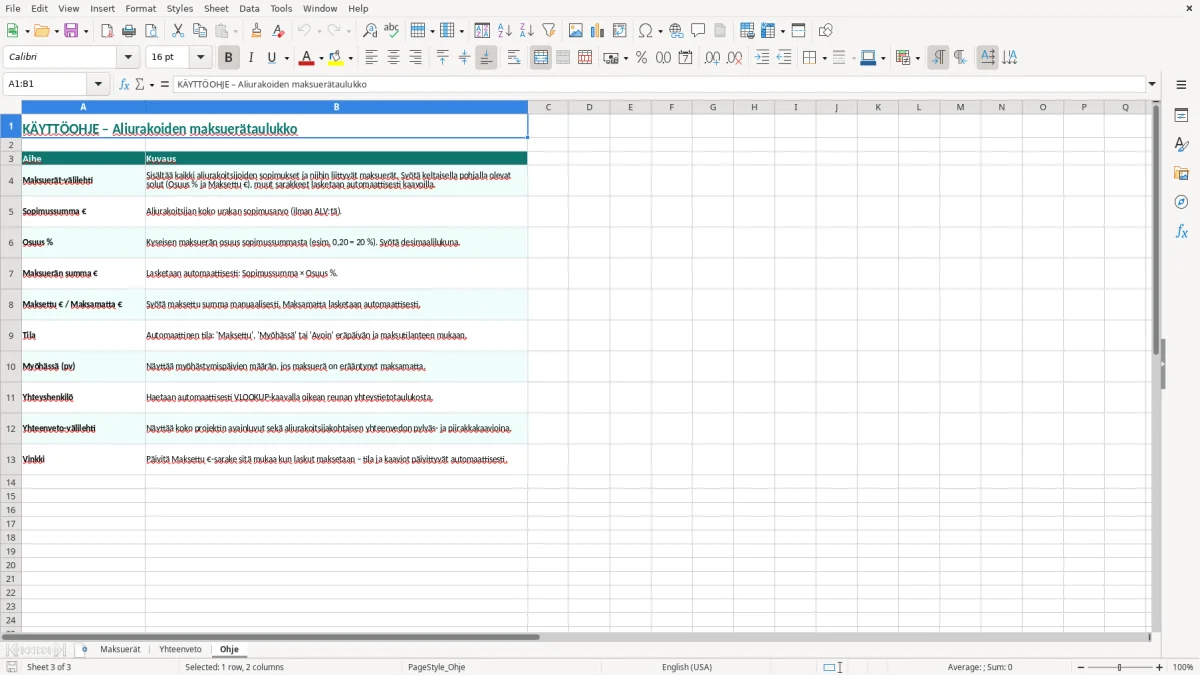Insert Chart icon in toolbar
This screenshot has width=1200, height=675.
point(597,31)
